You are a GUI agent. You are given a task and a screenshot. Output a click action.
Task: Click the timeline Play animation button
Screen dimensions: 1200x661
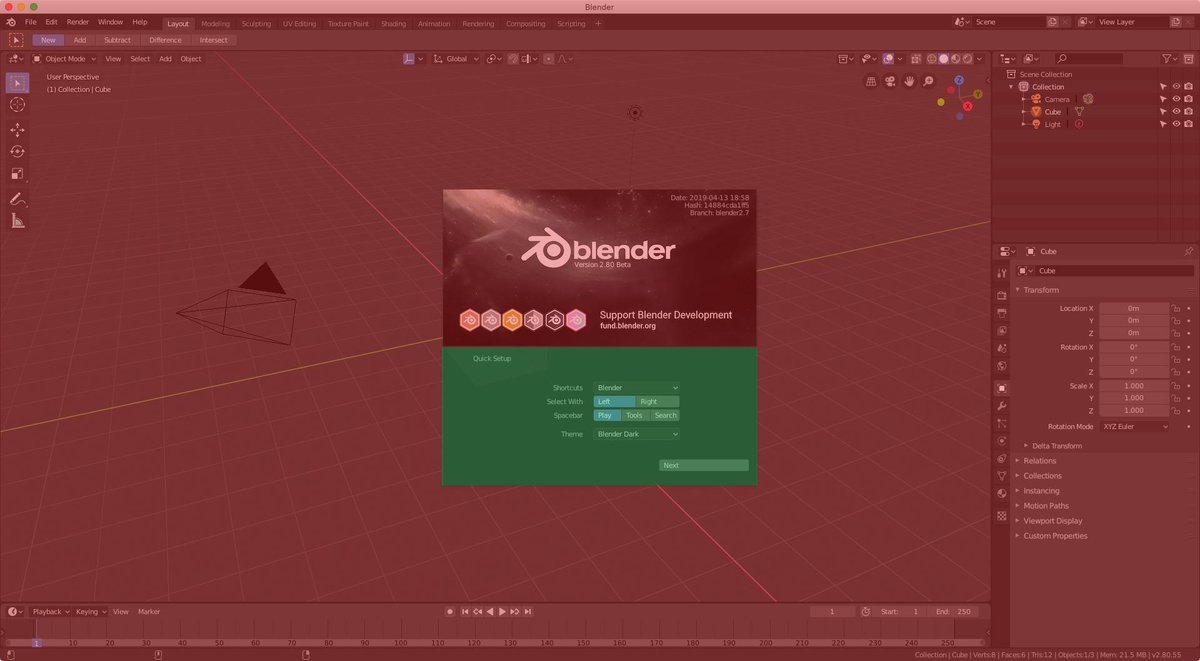coord(502,611)
